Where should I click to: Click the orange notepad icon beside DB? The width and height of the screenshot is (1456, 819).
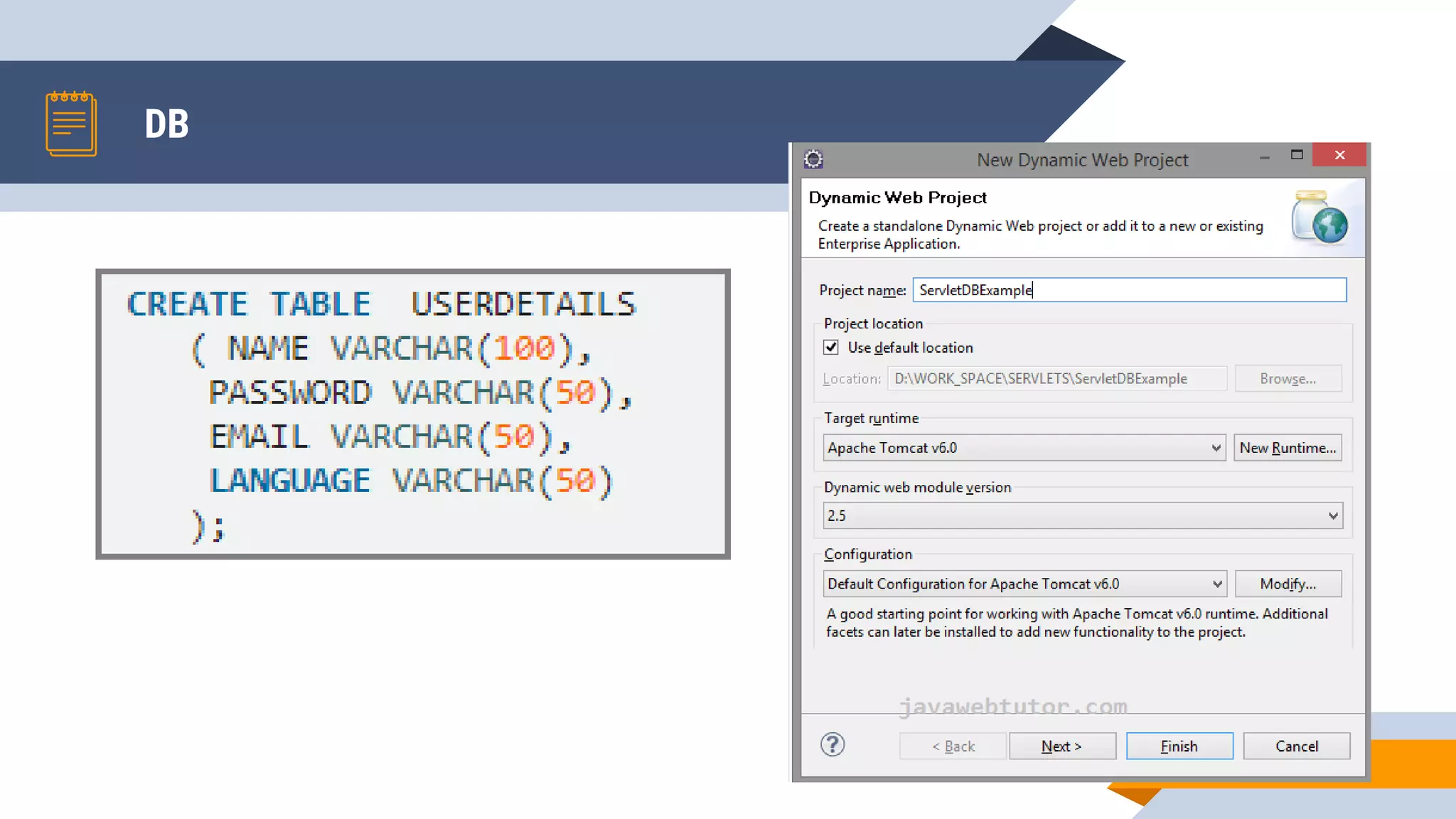click(71, 124)
